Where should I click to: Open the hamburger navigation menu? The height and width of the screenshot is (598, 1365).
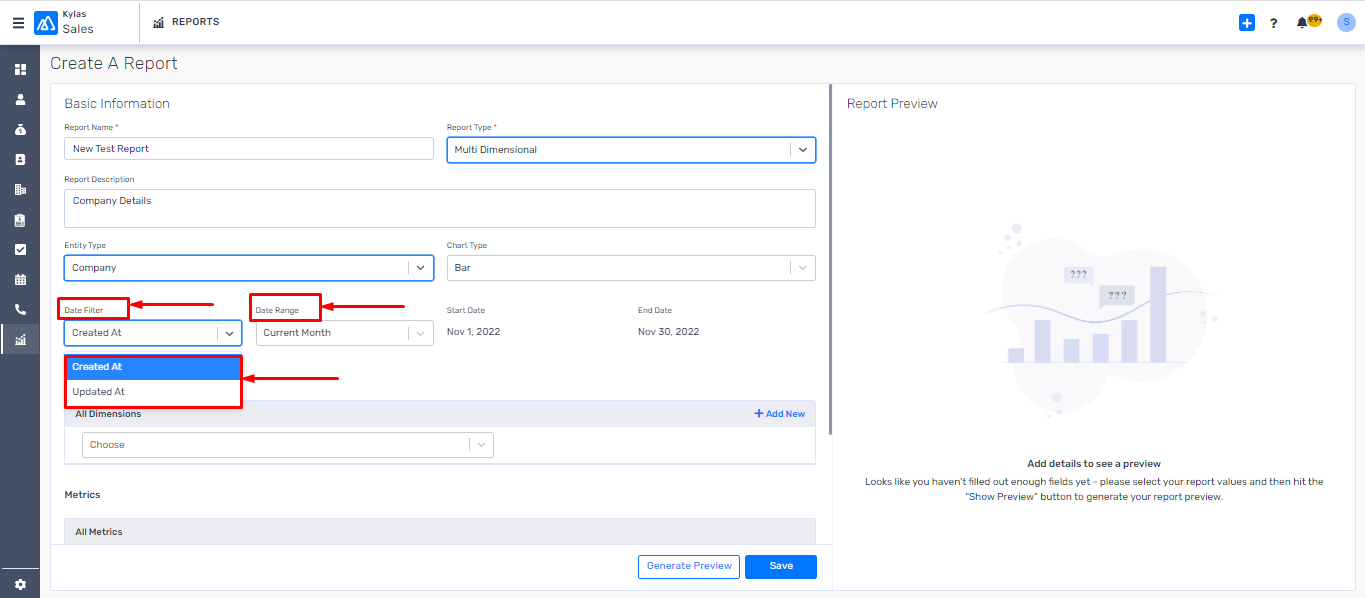[18, 23]
